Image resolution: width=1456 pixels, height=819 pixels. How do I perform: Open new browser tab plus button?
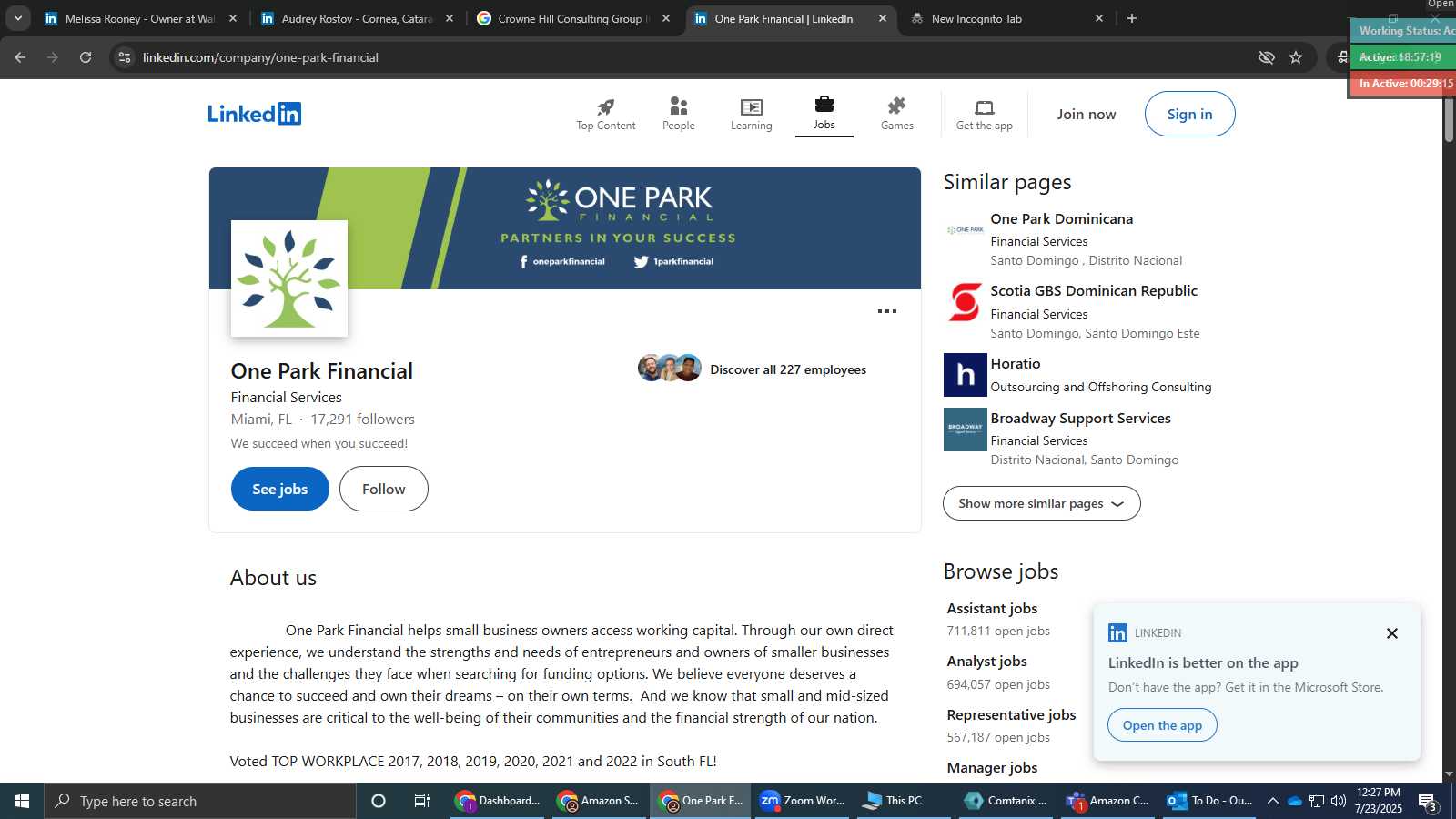click(1132, 18)
